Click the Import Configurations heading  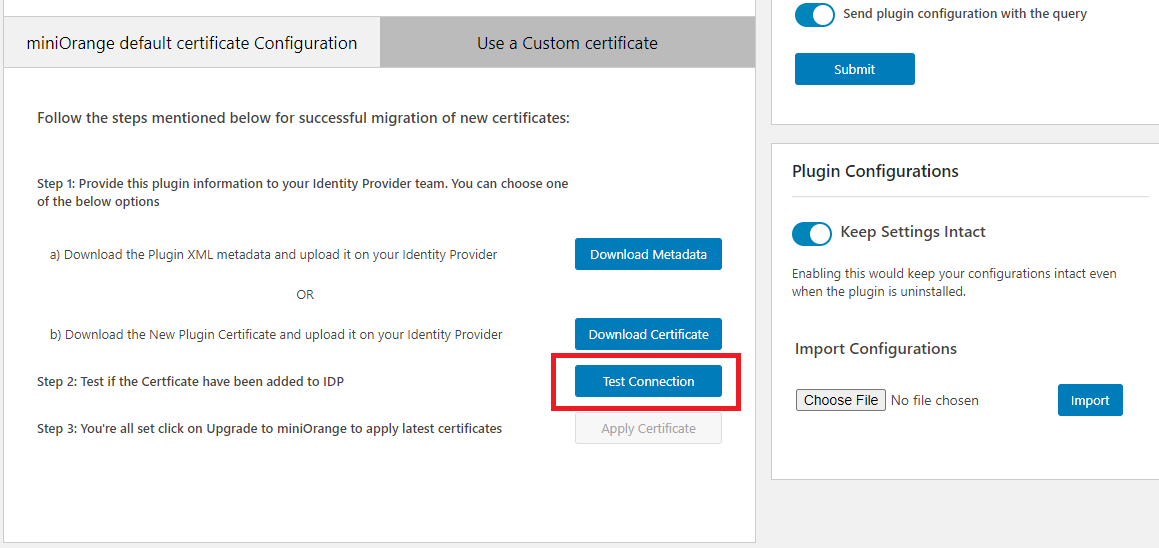coord(876,349)
